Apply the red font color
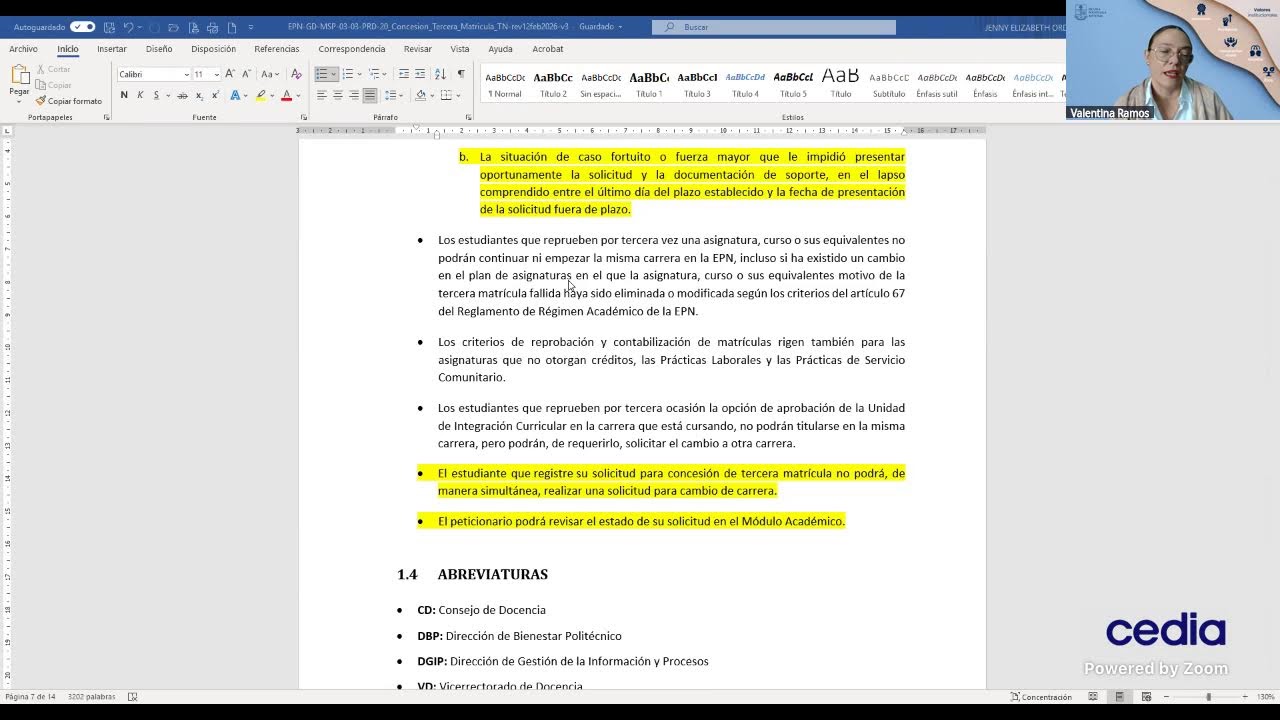This screenshot has height=720, width=1280. pyautogui.click(x=286, y=95)
